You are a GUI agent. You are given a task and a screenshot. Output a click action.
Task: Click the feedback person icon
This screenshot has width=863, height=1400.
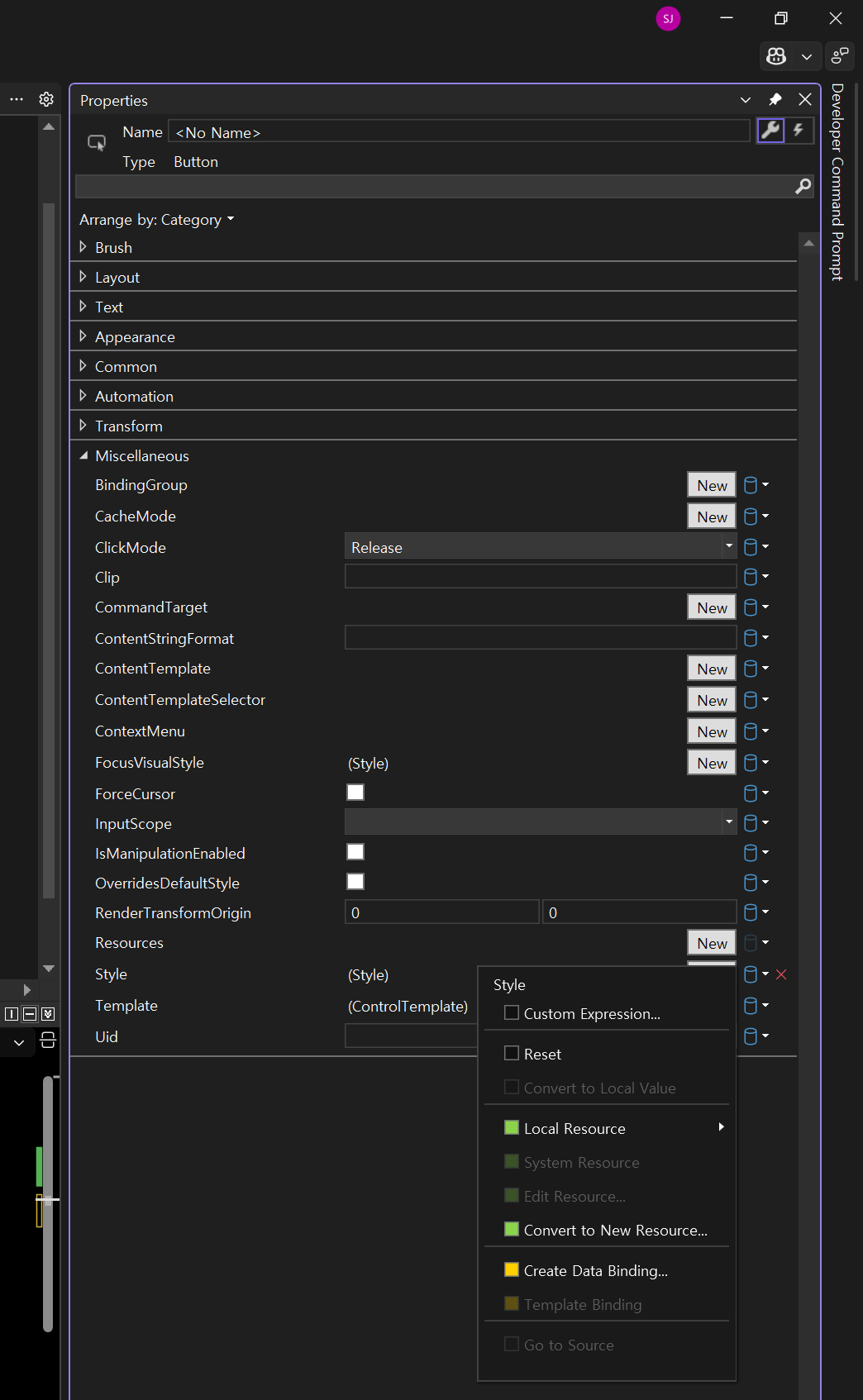tap(840, 56)
